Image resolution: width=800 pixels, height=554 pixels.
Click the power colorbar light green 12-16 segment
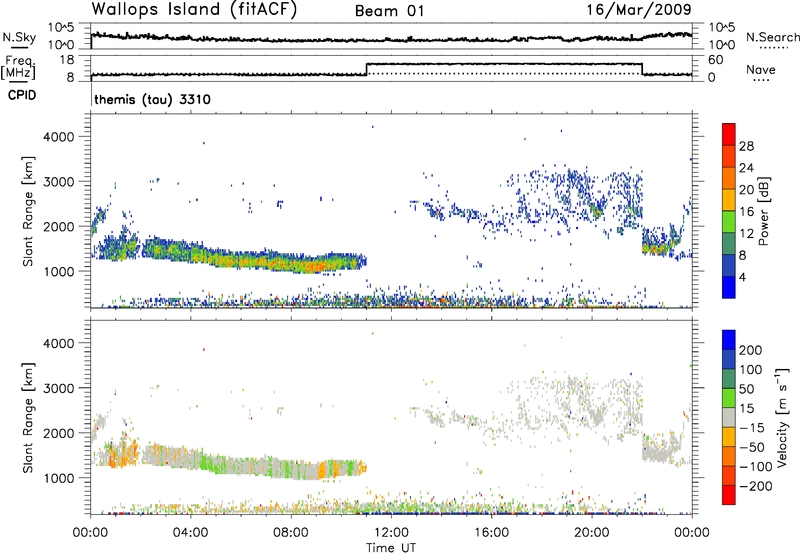[x=729, y=222]
